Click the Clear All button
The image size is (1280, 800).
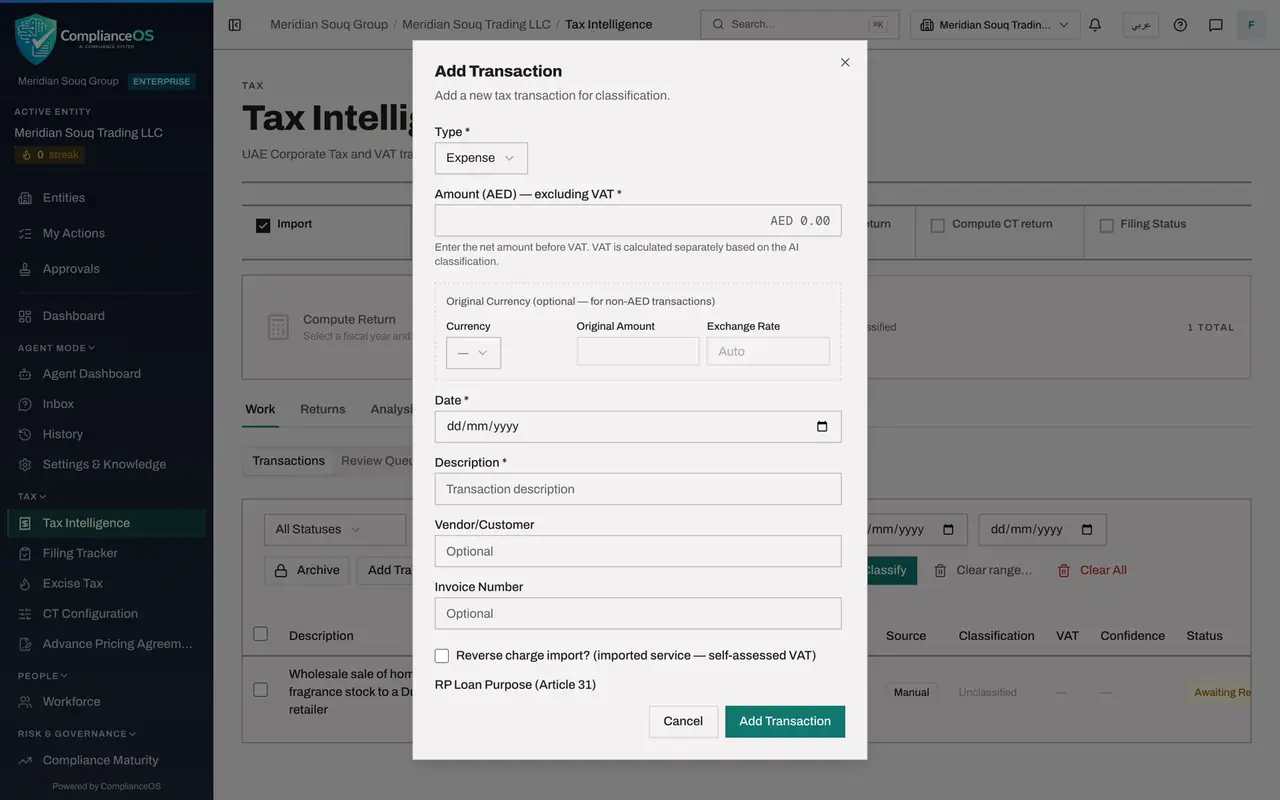coord(1092,570)
